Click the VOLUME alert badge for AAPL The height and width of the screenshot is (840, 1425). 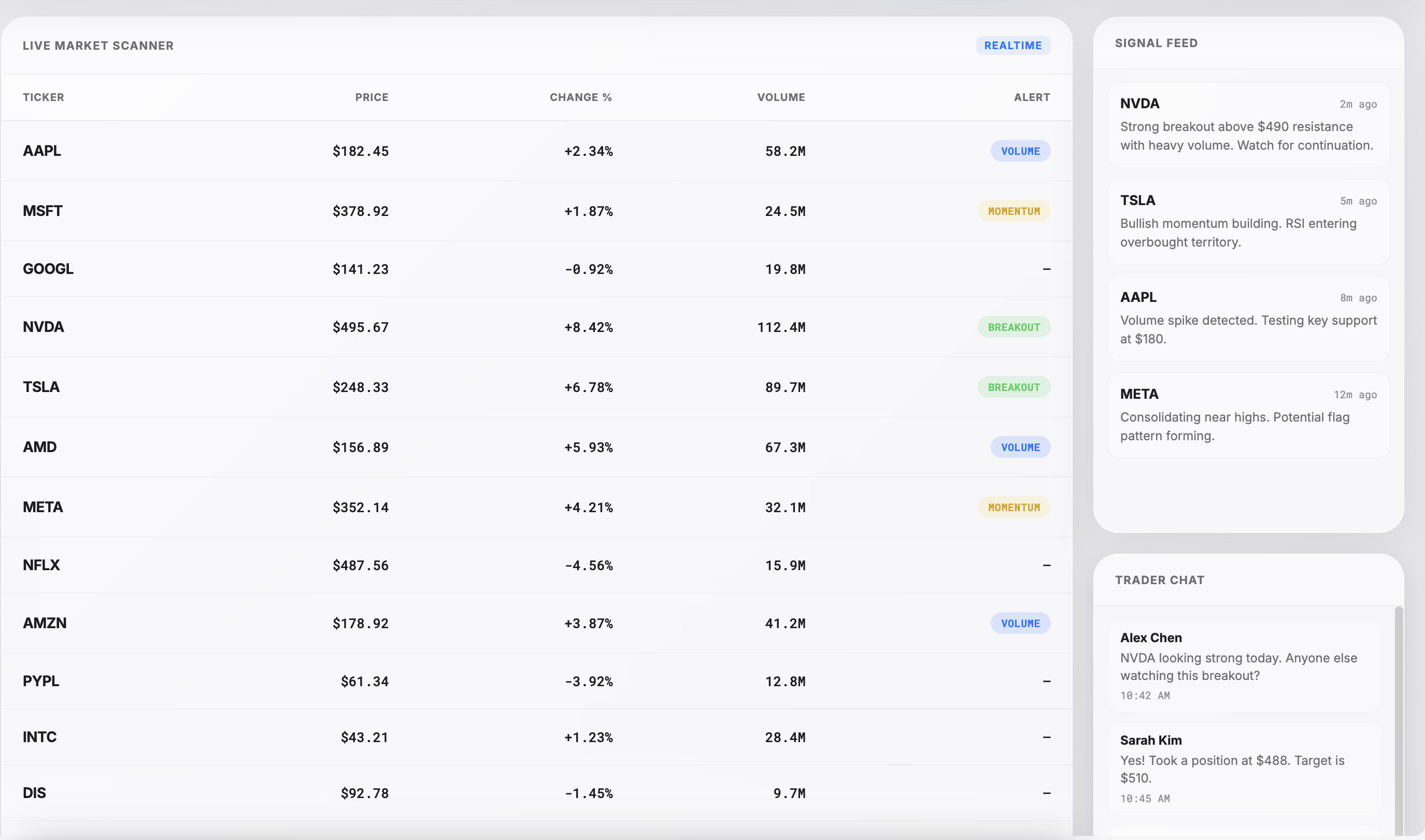coord(1020,151)
